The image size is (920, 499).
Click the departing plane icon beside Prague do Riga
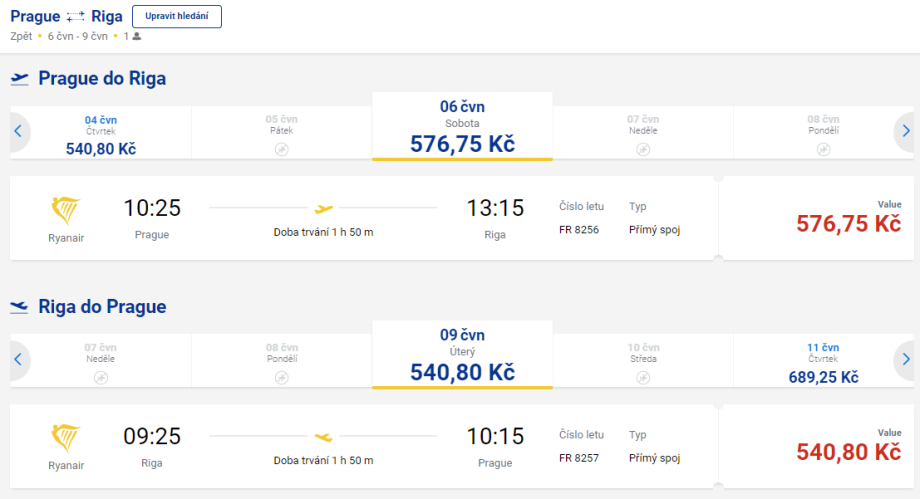[19, 79]
